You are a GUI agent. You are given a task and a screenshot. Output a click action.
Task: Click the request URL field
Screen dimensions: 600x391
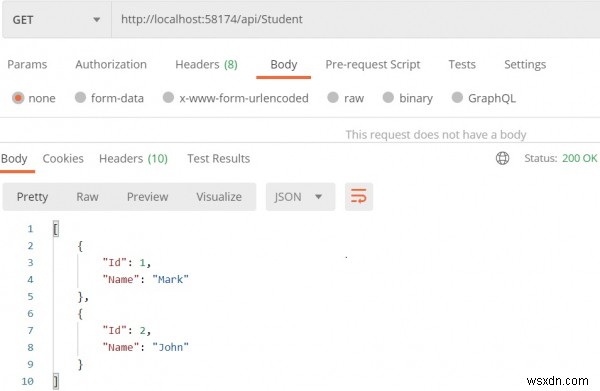pos(355,20)
